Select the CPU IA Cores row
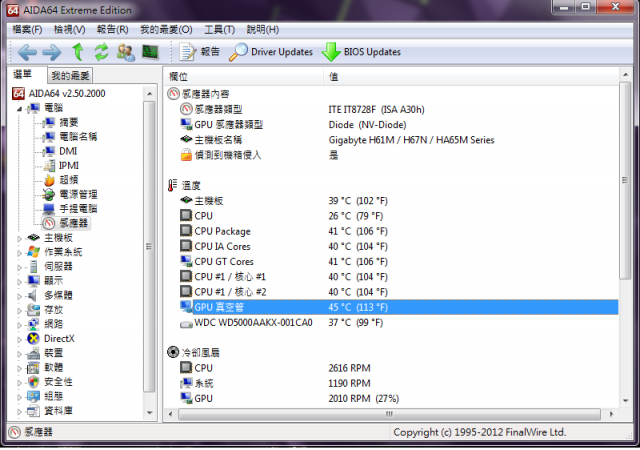640x450 pixels. tap(392, 246)
